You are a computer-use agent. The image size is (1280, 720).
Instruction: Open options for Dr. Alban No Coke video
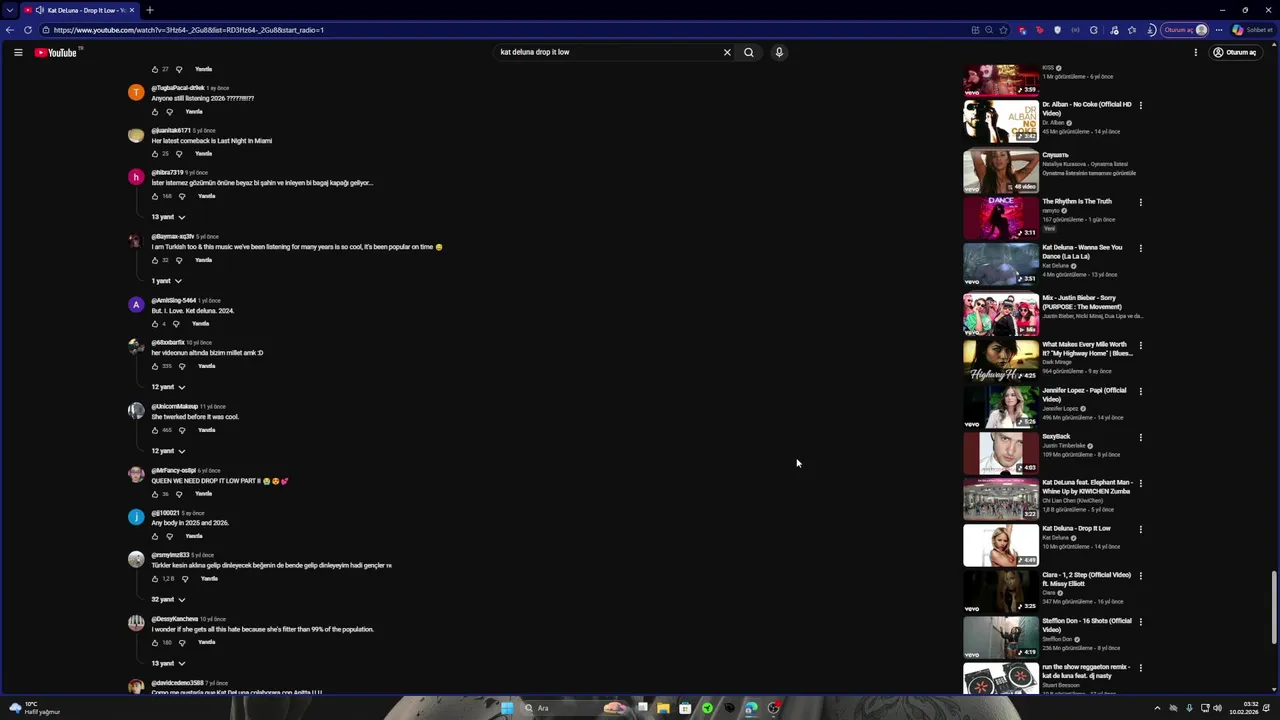1140,105
